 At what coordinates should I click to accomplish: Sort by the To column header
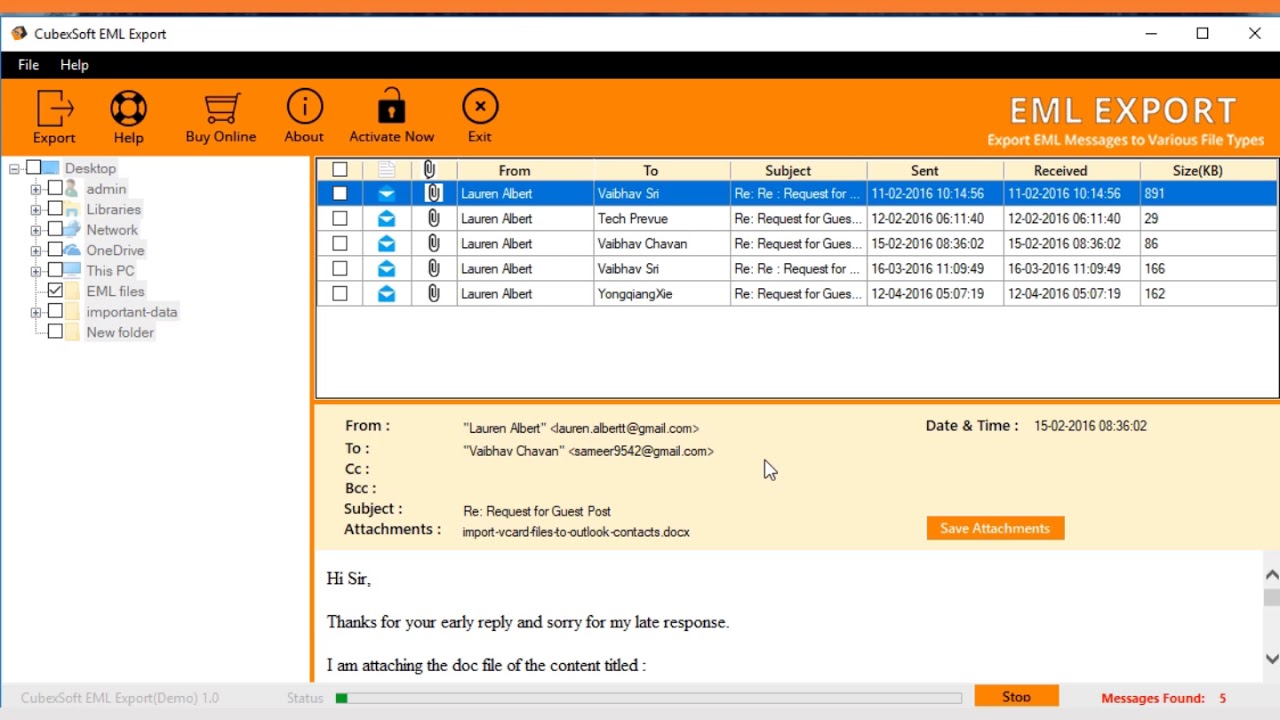coord(662,170)
